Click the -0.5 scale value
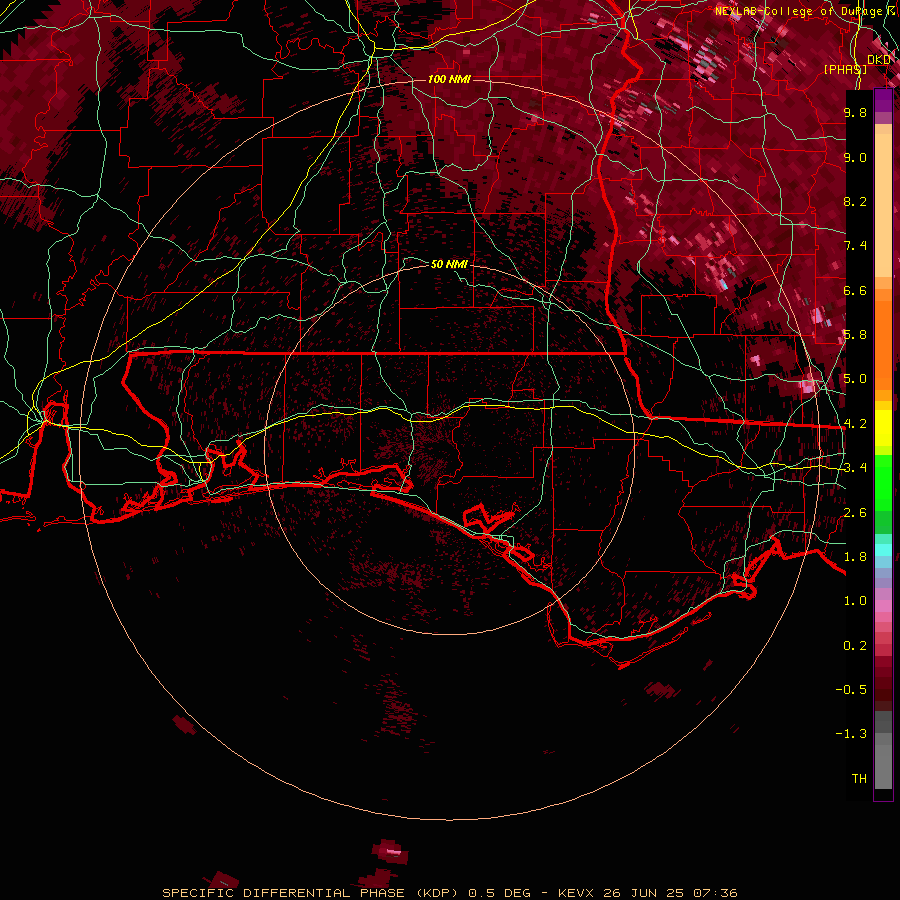 851,690
